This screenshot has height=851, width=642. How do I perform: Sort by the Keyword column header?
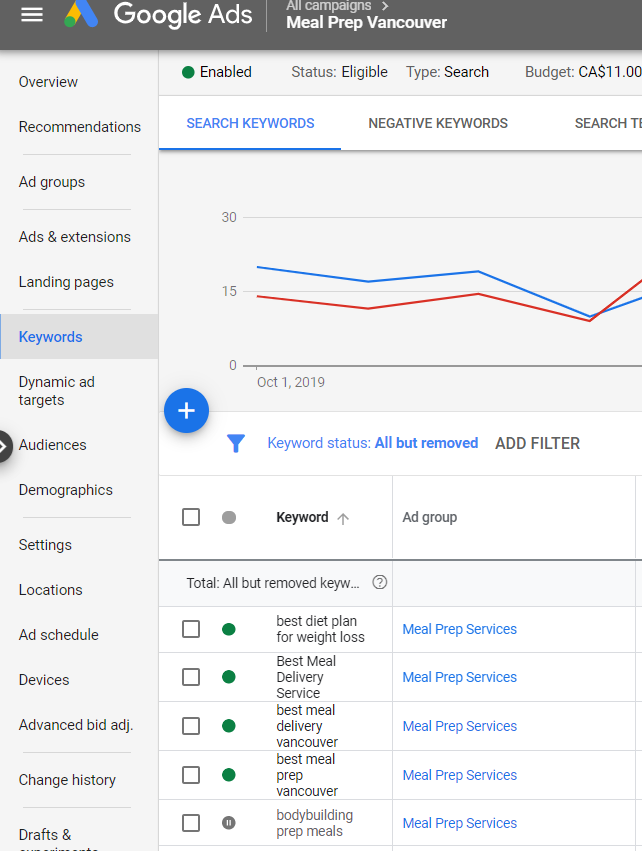(x=302, y=517)
